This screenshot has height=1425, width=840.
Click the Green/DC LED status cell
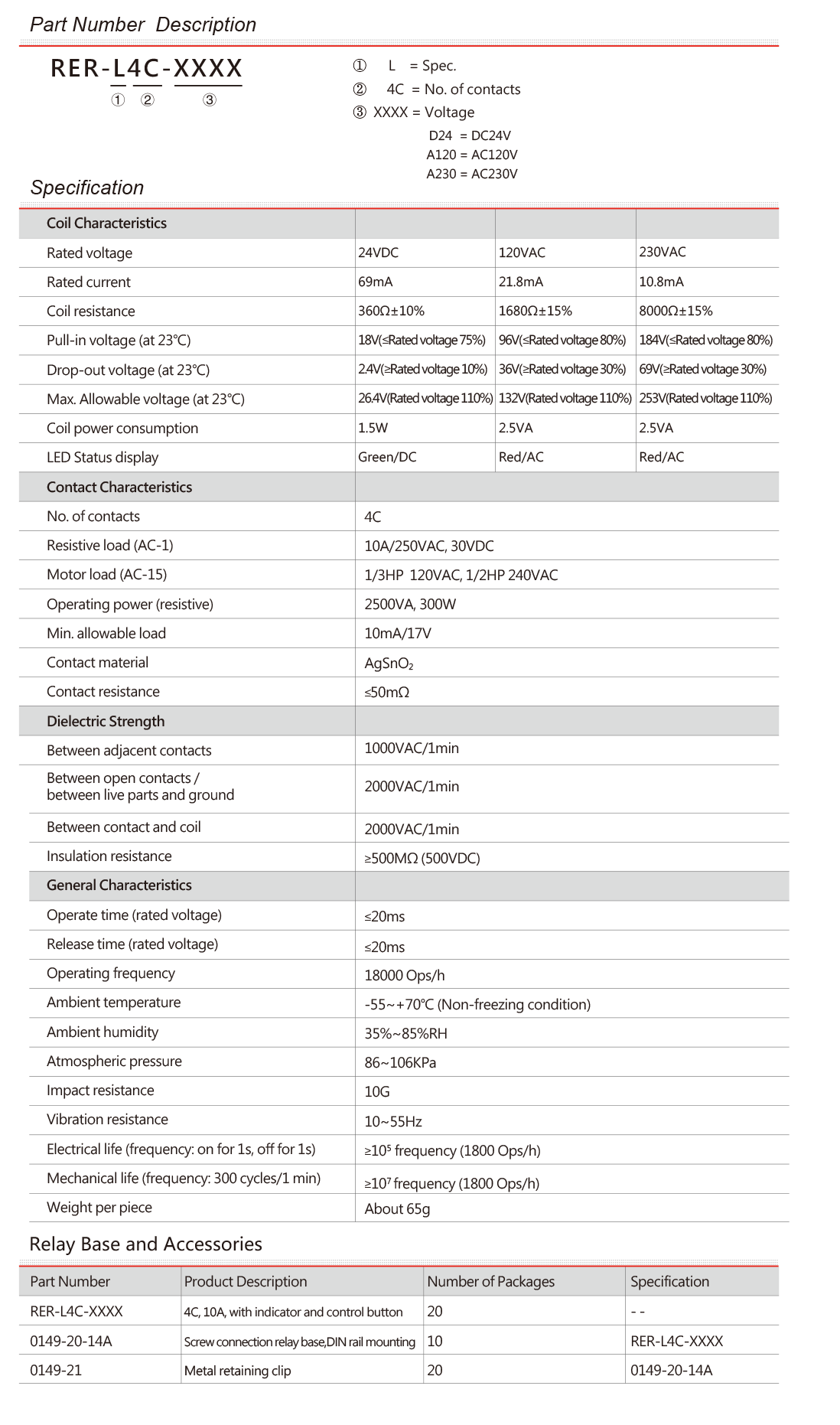(387, 458)
